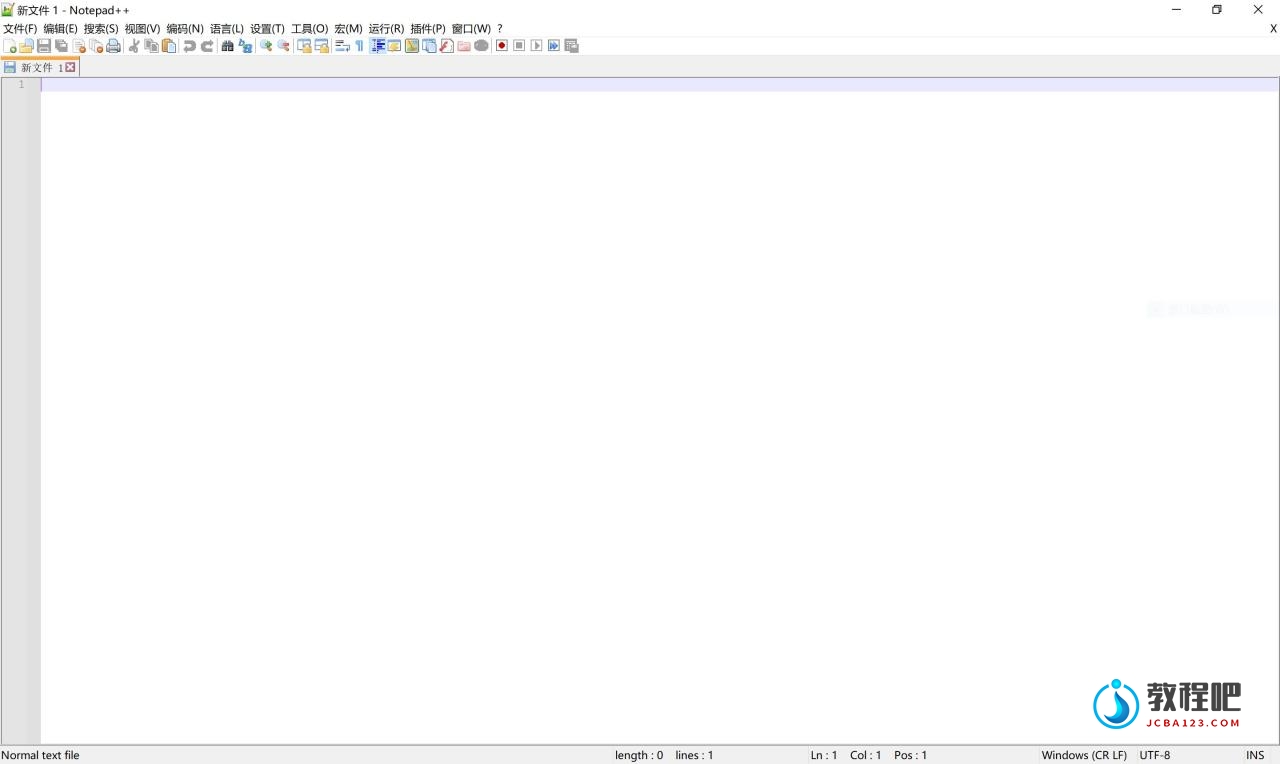The height and width of the screenshot is (764, 1280).
Task: Paste from clipboard via toolbar icon
Action: 169,46
